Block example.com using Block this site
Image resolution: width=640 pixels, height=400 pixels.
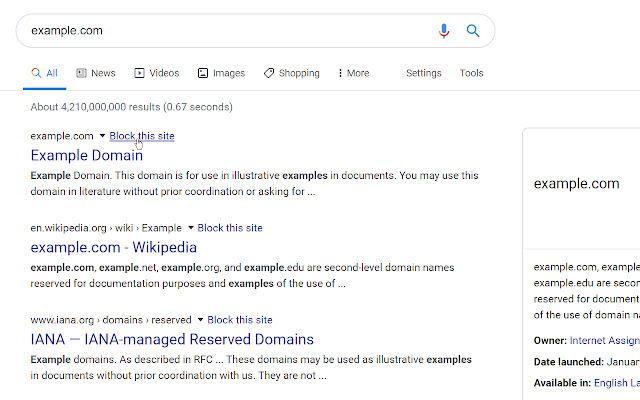tap(142, 136)
